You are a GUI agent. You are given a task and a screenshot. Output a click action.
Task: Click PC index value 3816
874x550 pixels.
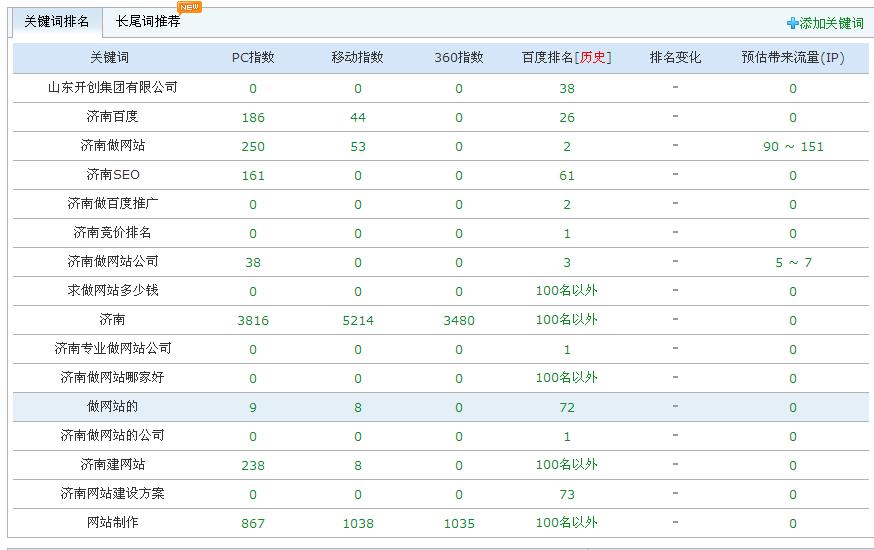tap(253, 321)
